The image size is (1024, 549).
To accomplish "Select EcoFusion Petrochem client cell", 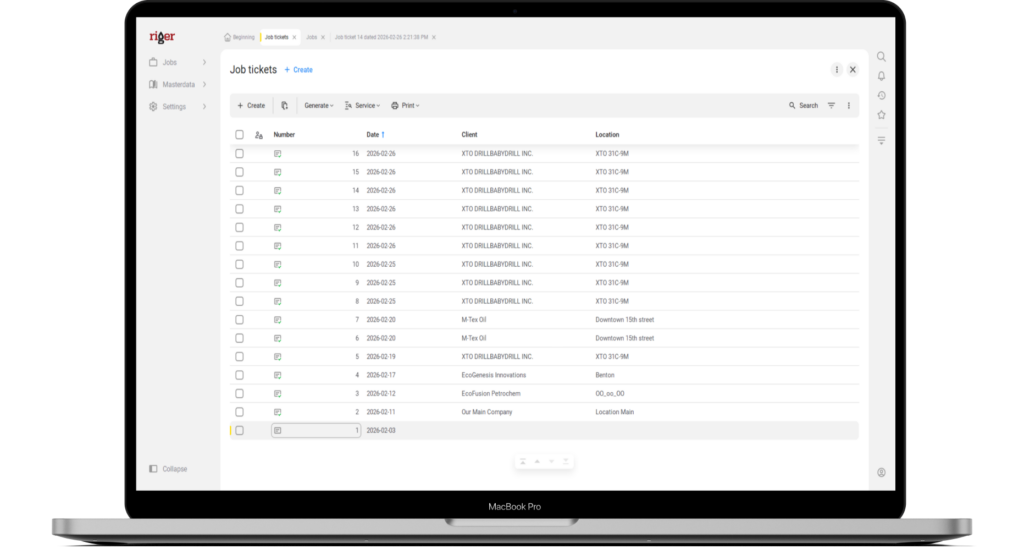I will coord(490,394).
